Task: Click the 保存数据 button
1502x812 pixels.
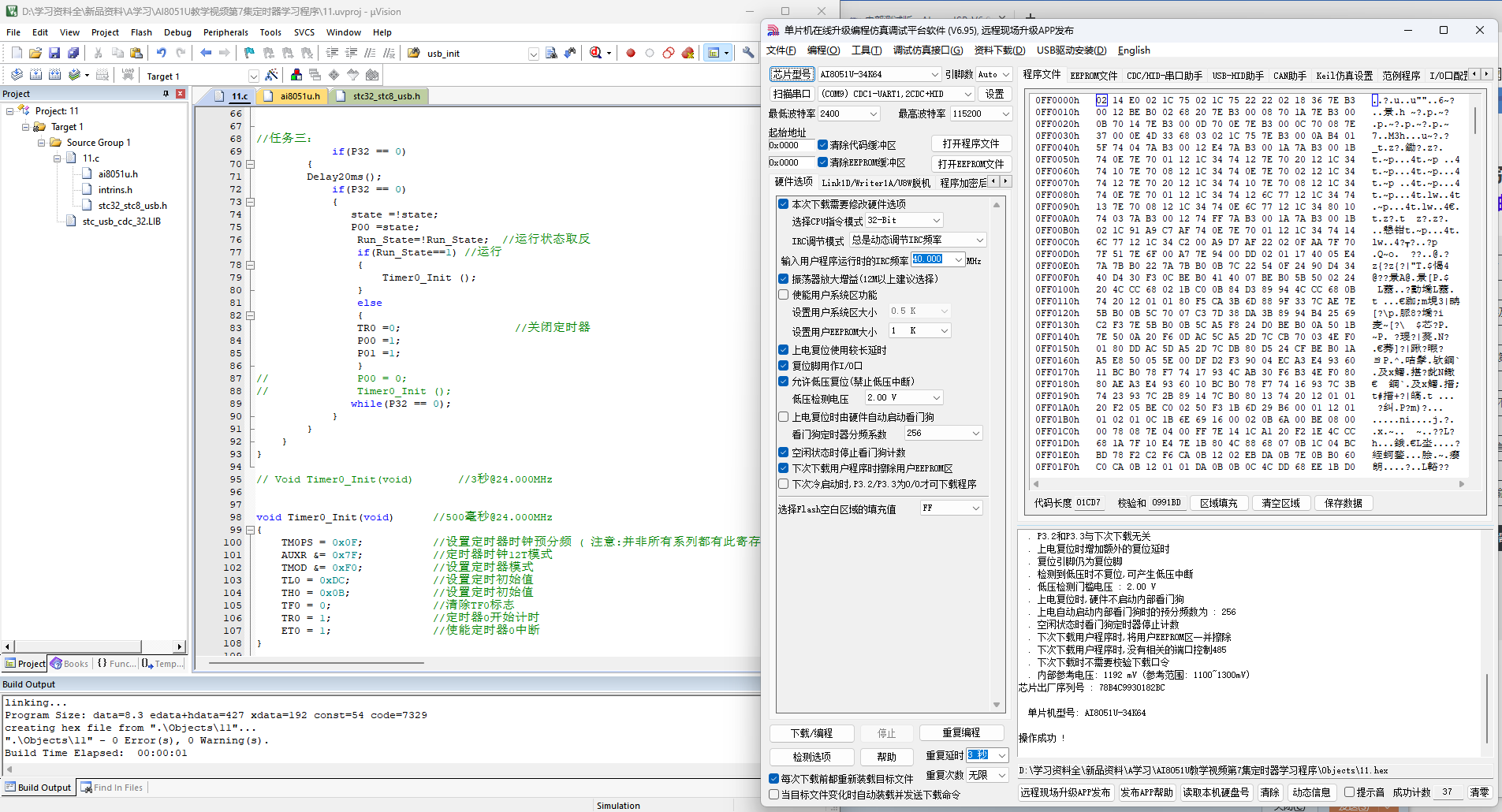Action: pos(1344,503)
